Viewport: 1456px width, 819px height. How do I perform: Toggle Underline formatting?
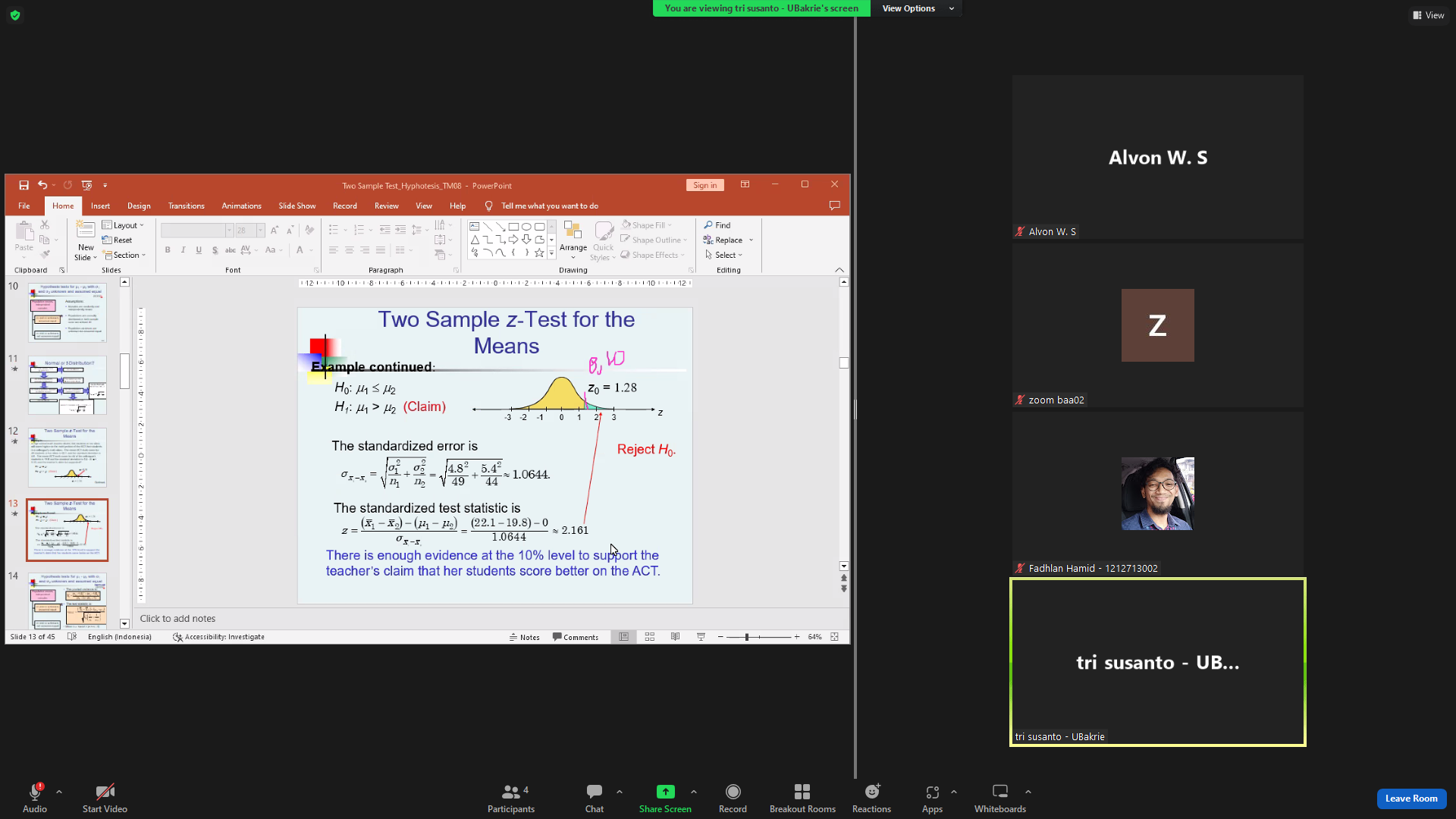199,250
